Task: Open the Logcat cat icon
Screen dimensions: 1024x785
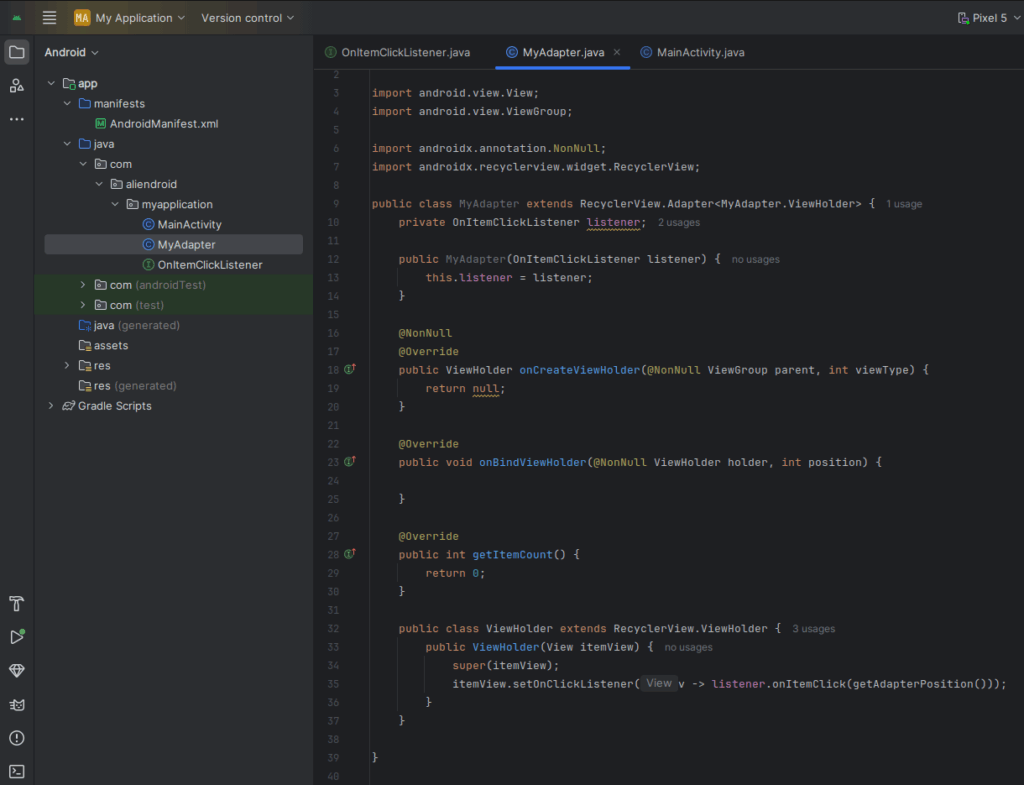Action: (x=17, y=705)
